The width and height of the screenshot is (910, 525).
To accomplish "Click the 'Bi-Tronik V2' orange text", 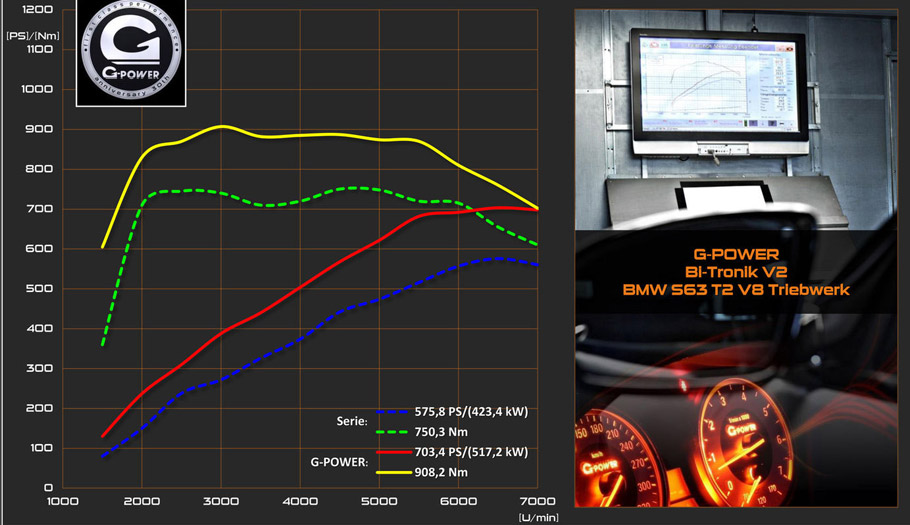I will 736,272.
